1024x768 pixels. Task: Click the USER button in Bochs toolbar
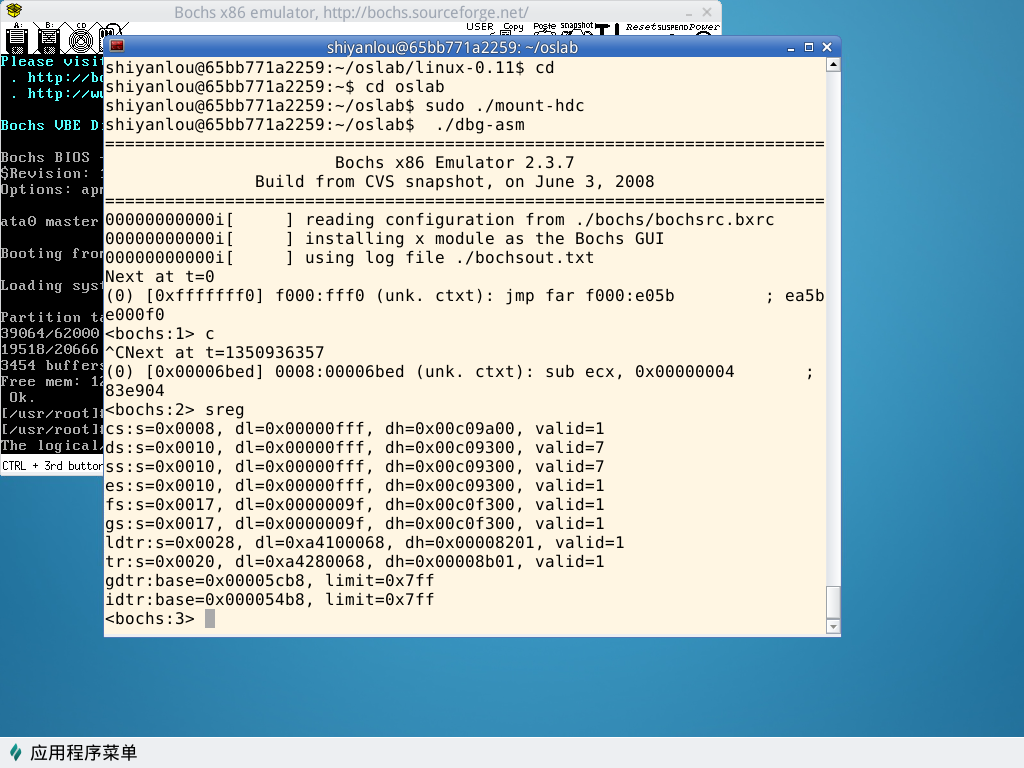point(480,27)
